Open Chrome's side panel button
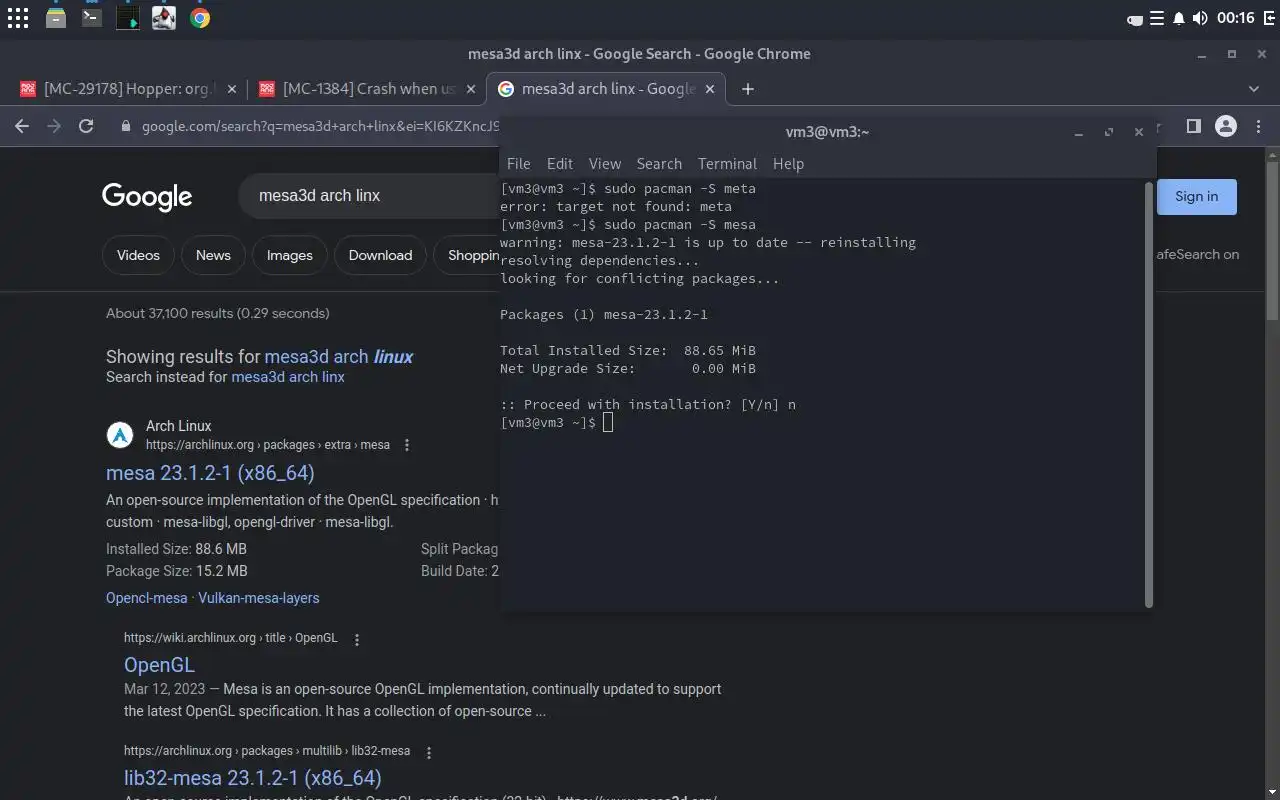The width and height of the screenshot is (1280, 800). coord(1193,126)
